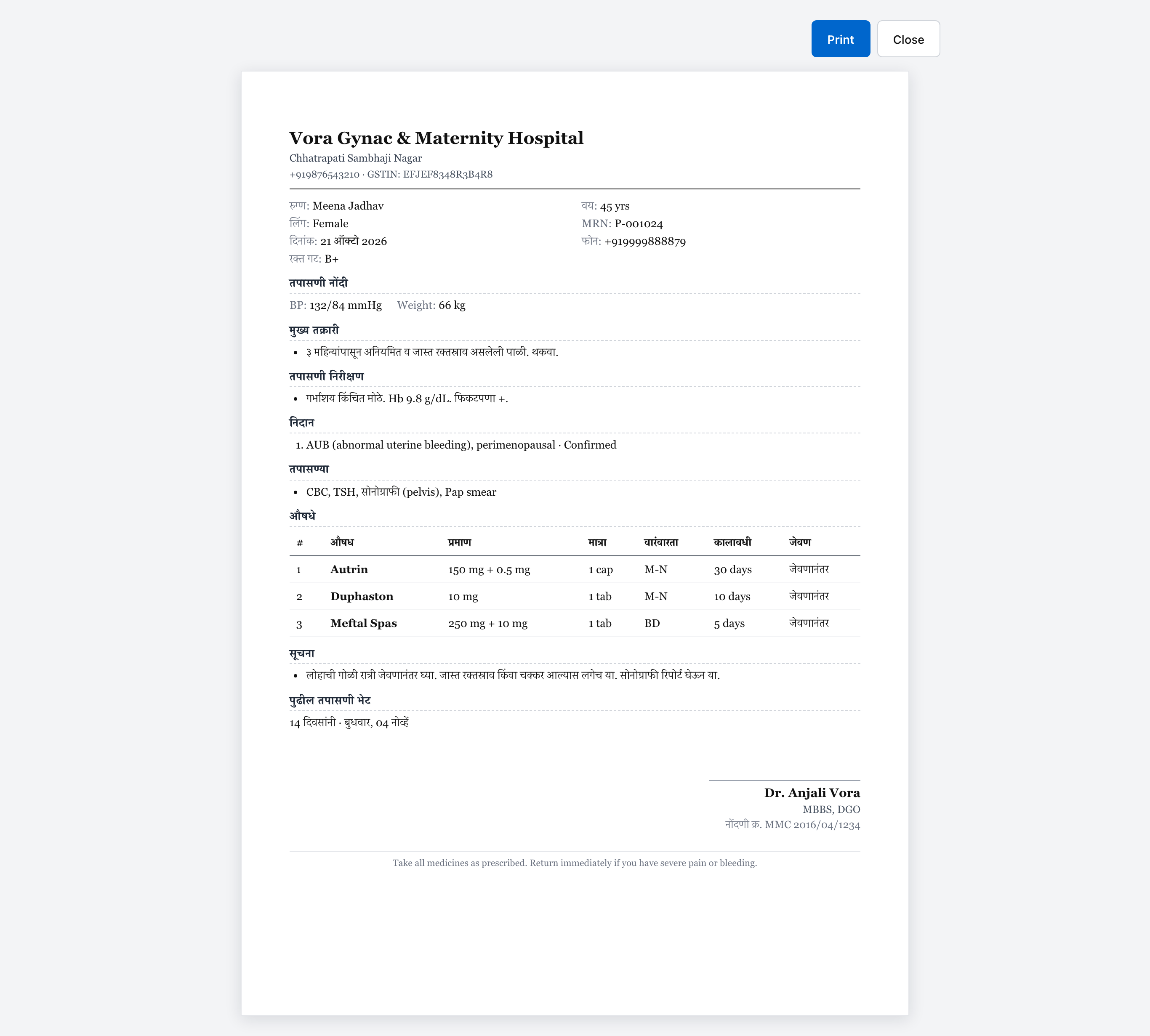Click the weight value '66 kg'

452,305
